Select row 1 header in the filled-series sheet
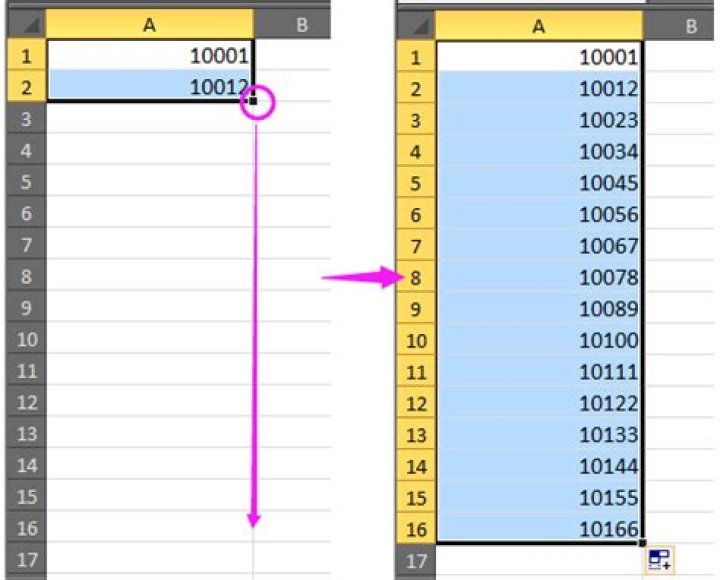This screenshot has width=720, height=580. point(416,57)
